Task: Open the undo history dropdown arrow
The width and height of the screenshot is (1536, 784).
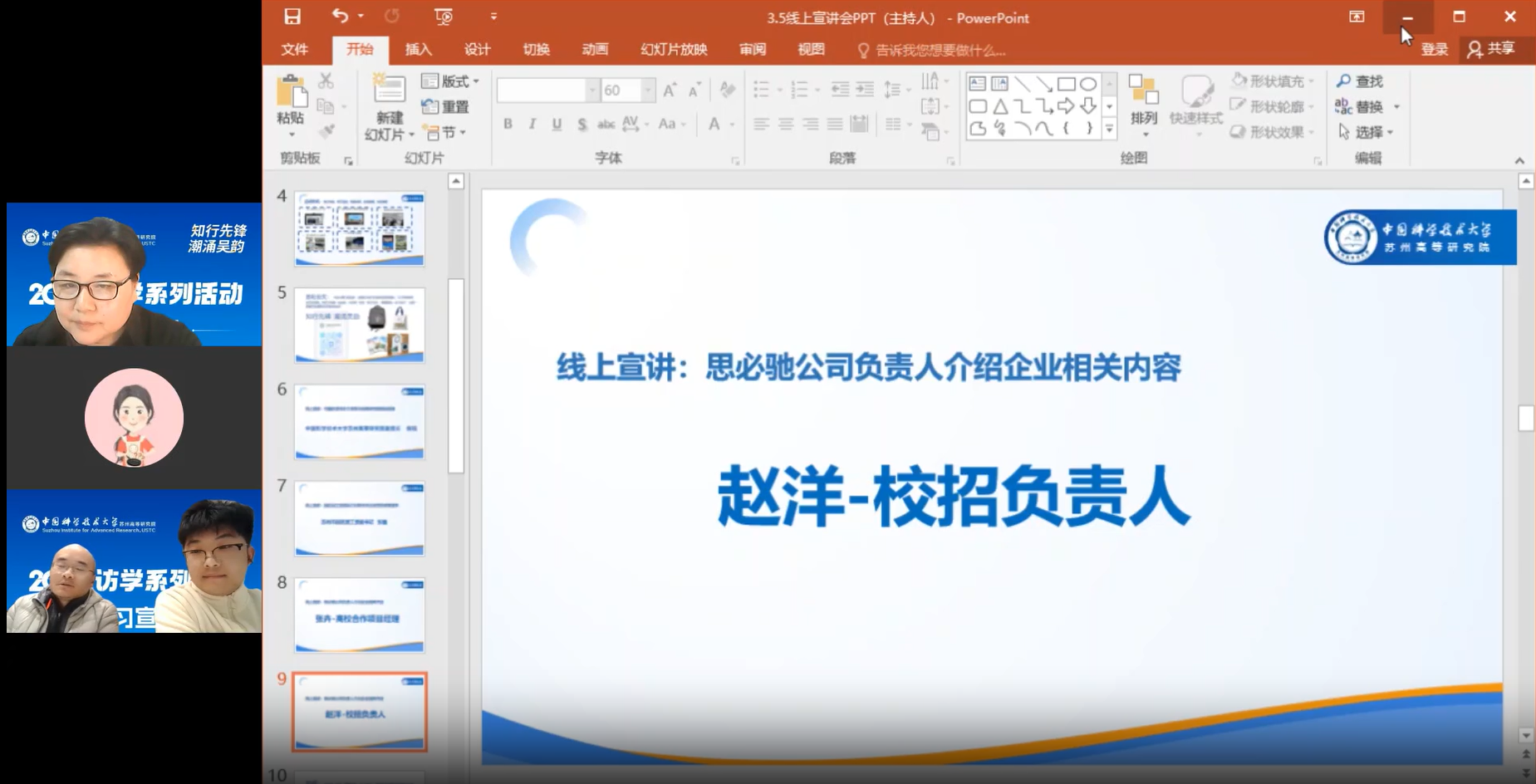Action: point(361,16)
